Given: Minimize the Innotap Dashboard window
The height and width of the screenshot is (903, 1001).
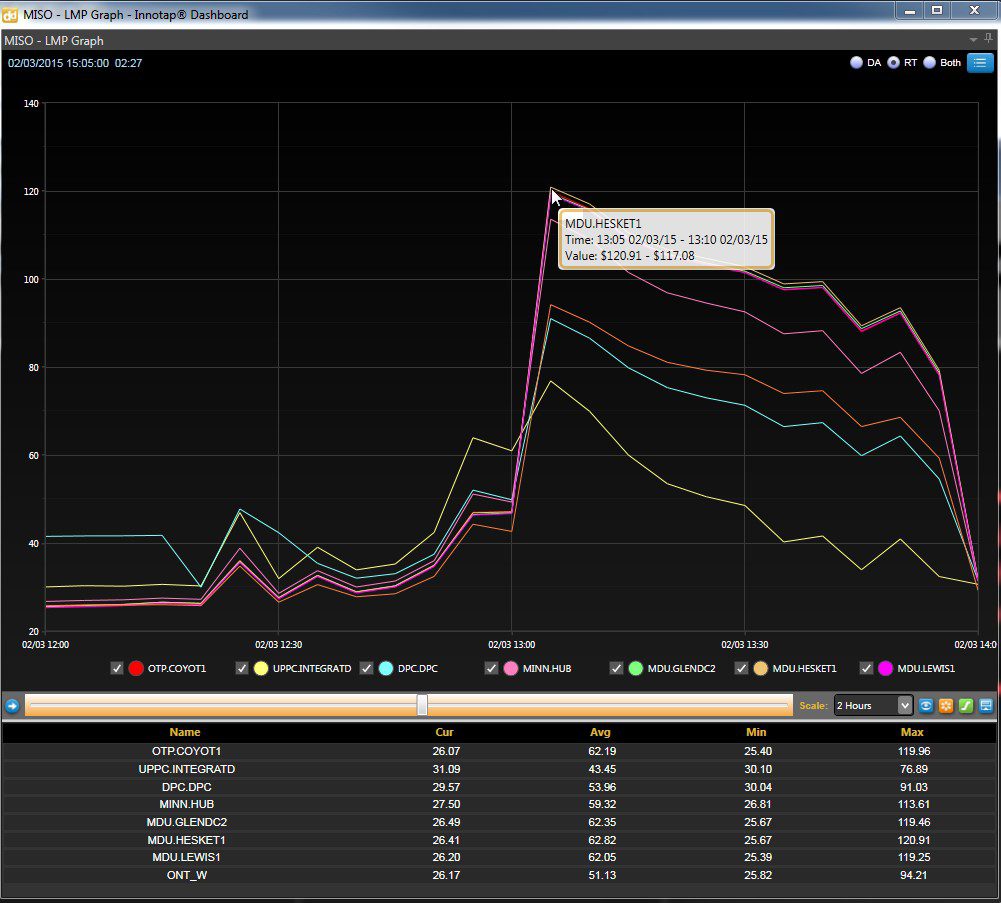Looking at the screenshot, I should [909, 10].
